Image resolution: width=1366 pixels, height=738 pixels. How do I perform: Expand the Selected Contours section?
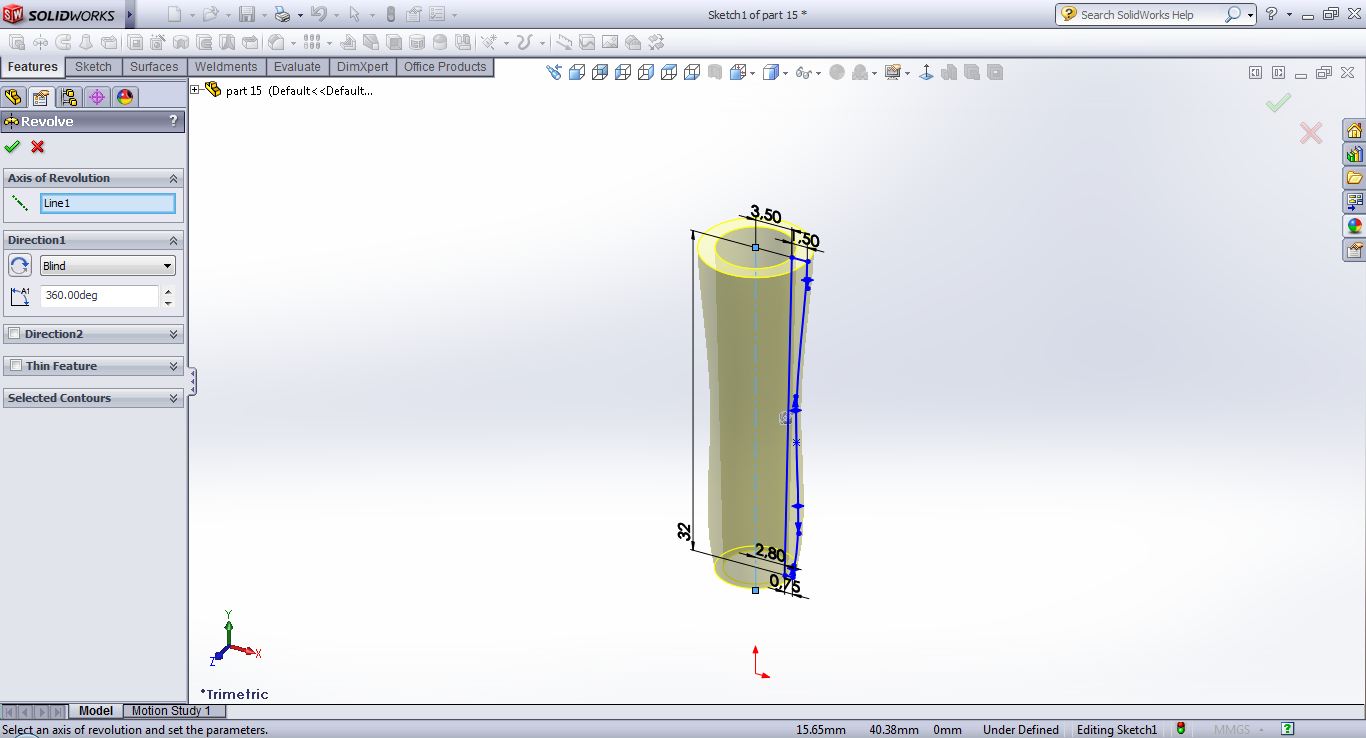pyautogui.click(x=174, y=398)
